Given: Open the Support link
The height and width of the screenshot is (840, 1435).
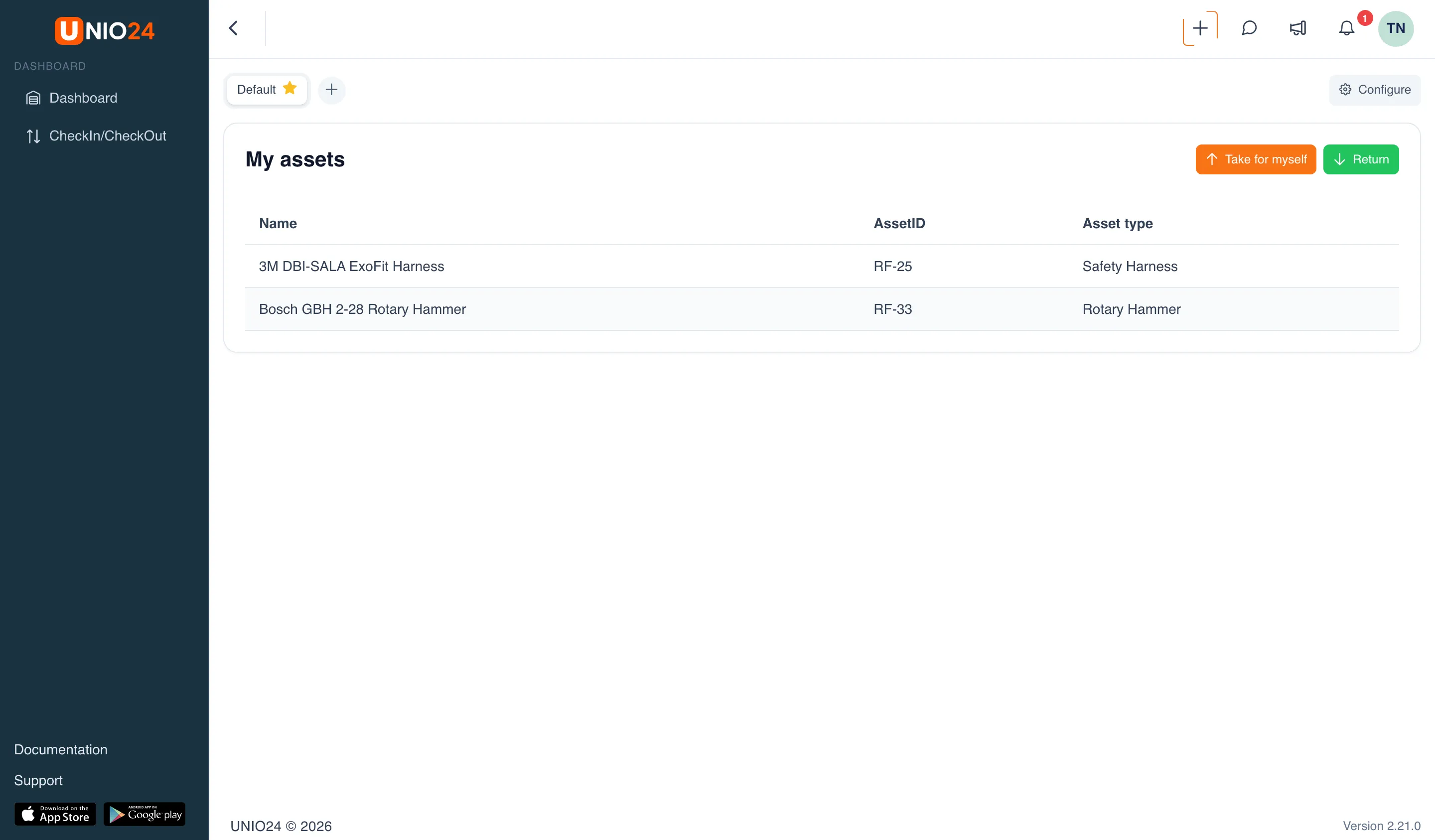Looking at the screenshot, I should pyautogui.click(x=38, y=781).
